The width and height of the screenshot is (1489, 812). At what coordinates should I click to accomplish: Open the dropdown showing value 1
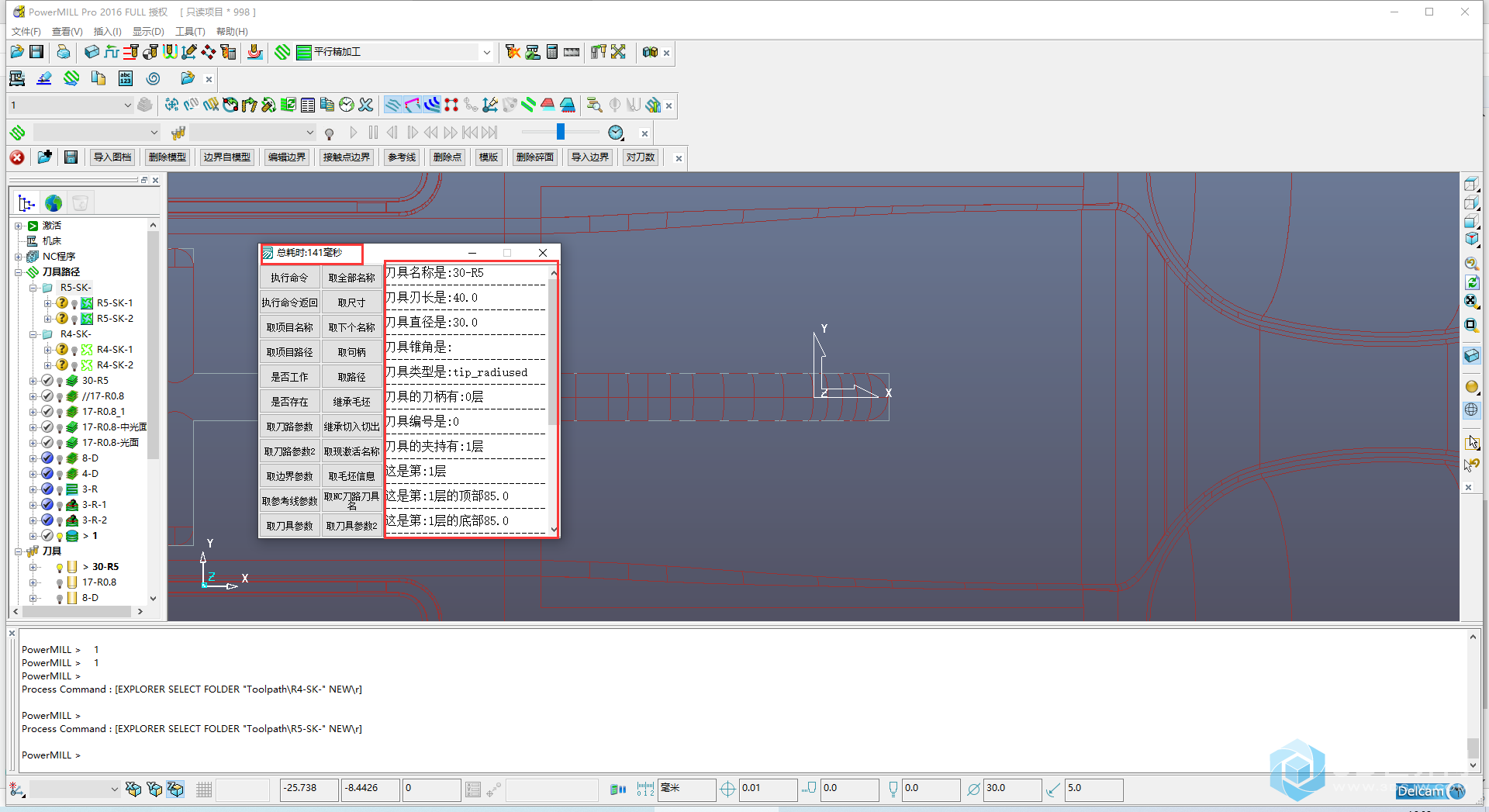pyautogui.click(x=127, y=105)
